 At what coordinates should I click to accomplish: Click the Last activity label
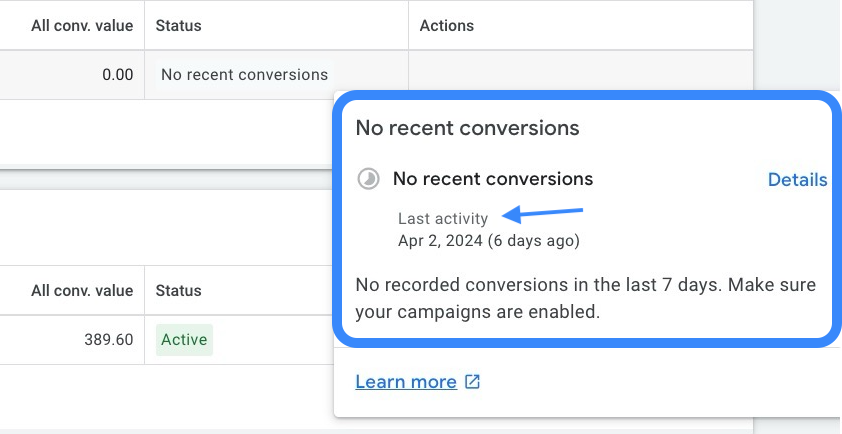[443, 219]
